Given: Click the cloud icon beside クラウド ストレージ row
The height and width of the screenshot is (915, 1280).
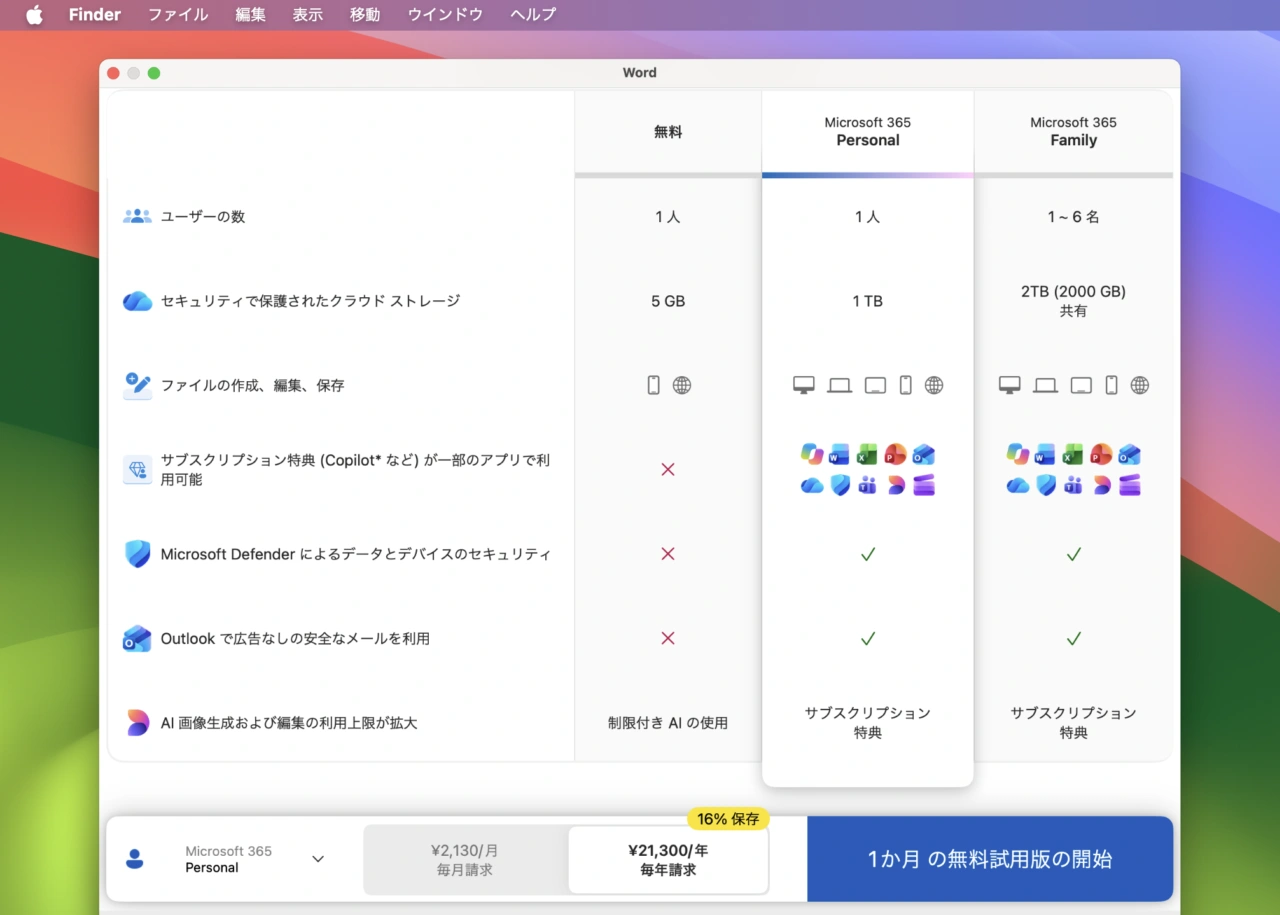Looking at the screenshot, I should coord(137,301).
